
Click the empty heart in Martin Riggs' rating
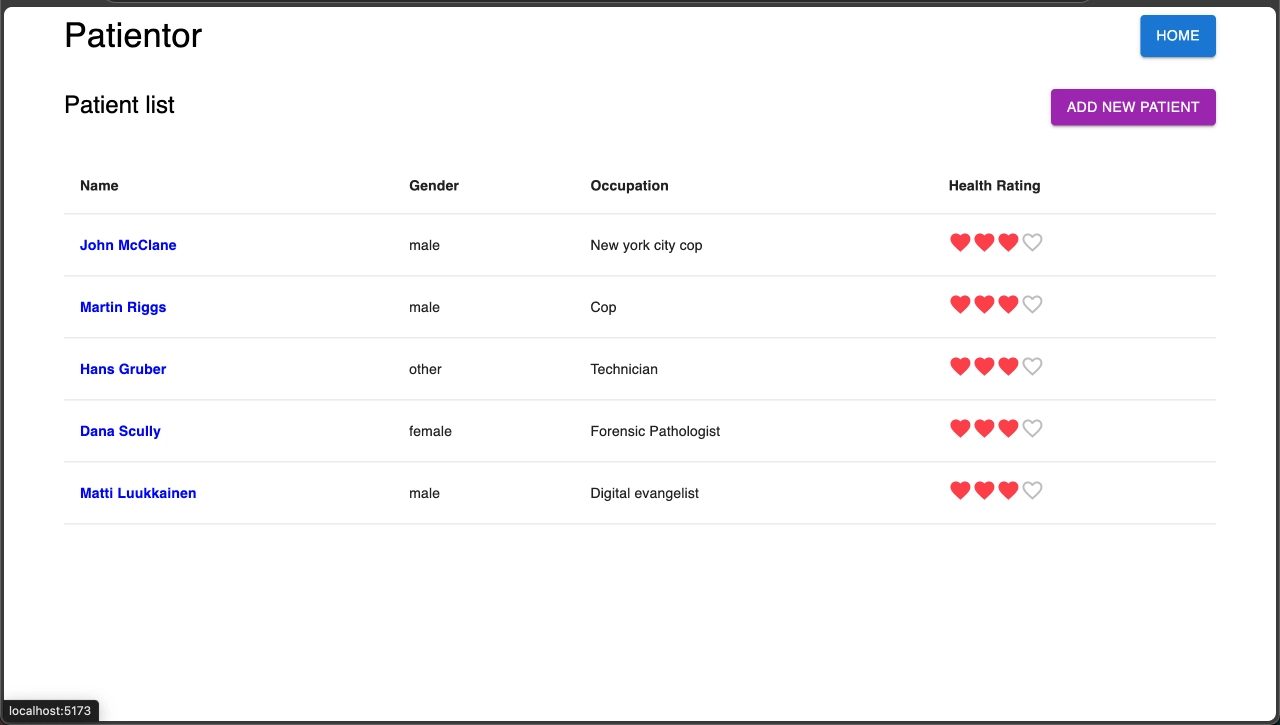coord(1032,303)
